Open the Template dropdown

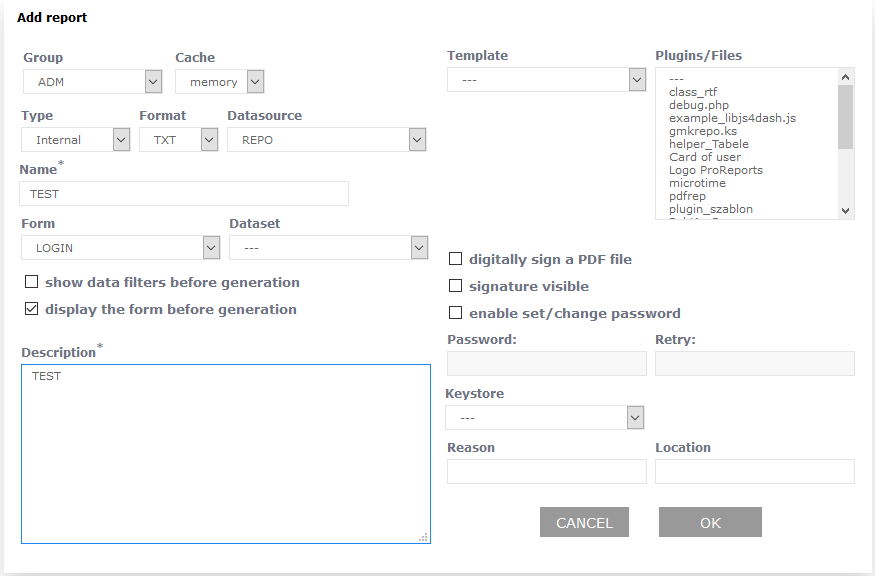point(546,80)
